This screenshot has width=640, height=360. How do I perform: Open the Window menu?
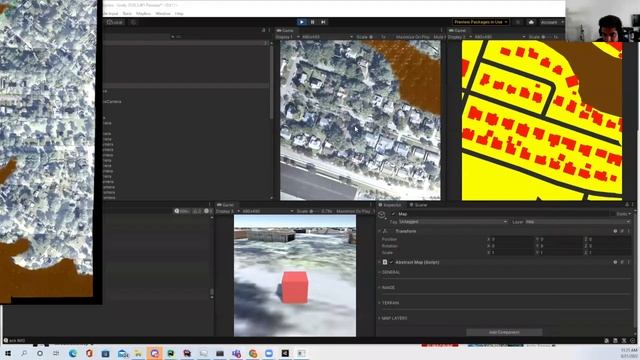coord(163,13)
